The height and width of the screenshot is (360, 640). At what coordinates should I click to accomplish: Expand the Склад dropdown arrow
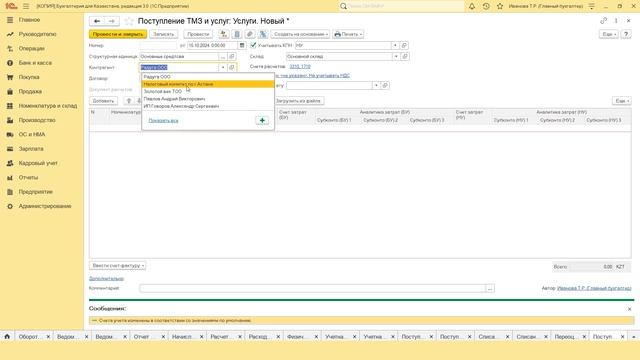click(396, 56)
